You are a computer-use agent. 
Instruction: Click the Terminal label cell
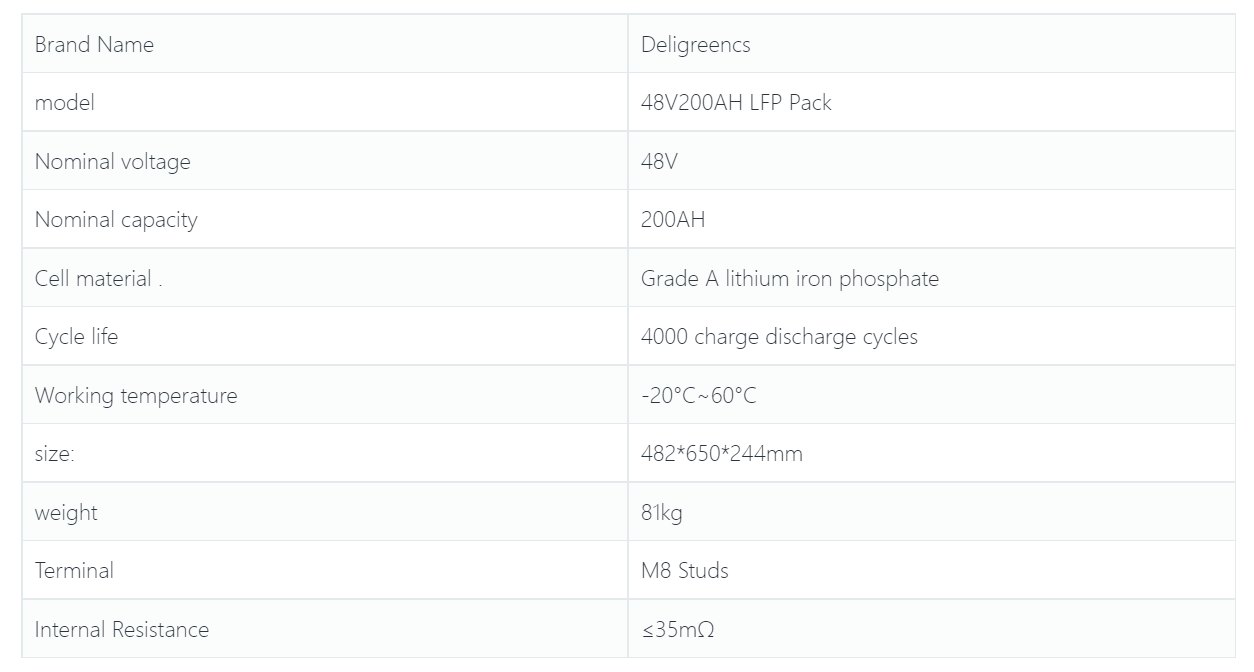pos(325,570)
